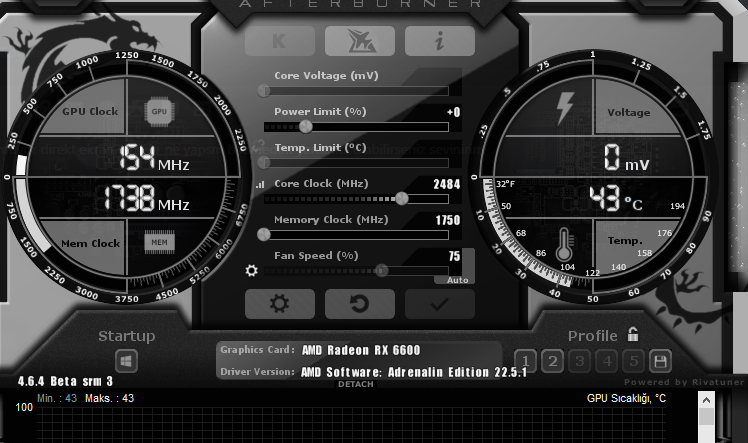Click the GPU chip icon in gauge
The height and width of the screenshot is (443, 748).
point(159,112)
